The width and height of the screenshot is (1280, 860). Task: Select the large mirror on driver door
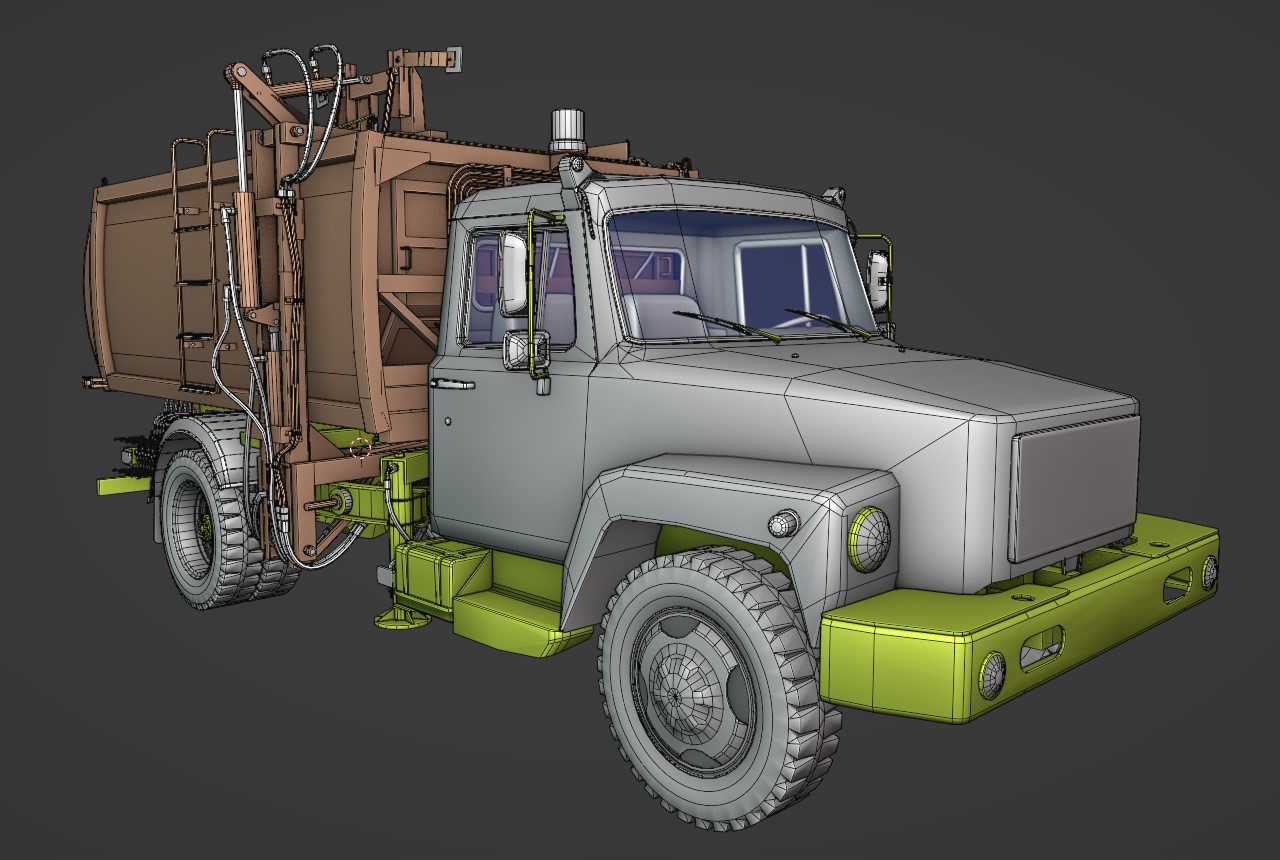(514, 273)
